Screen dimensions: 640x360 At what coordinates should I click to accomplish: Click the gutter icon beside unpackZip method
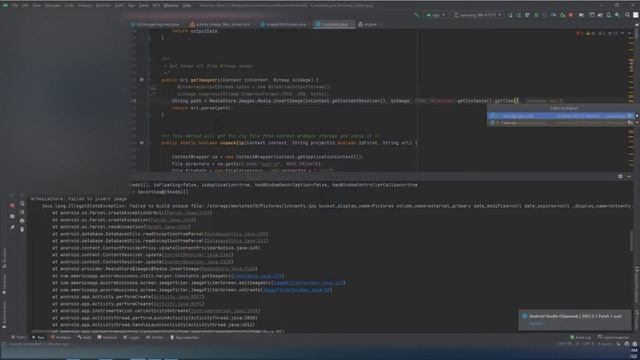tap(142, 143)
